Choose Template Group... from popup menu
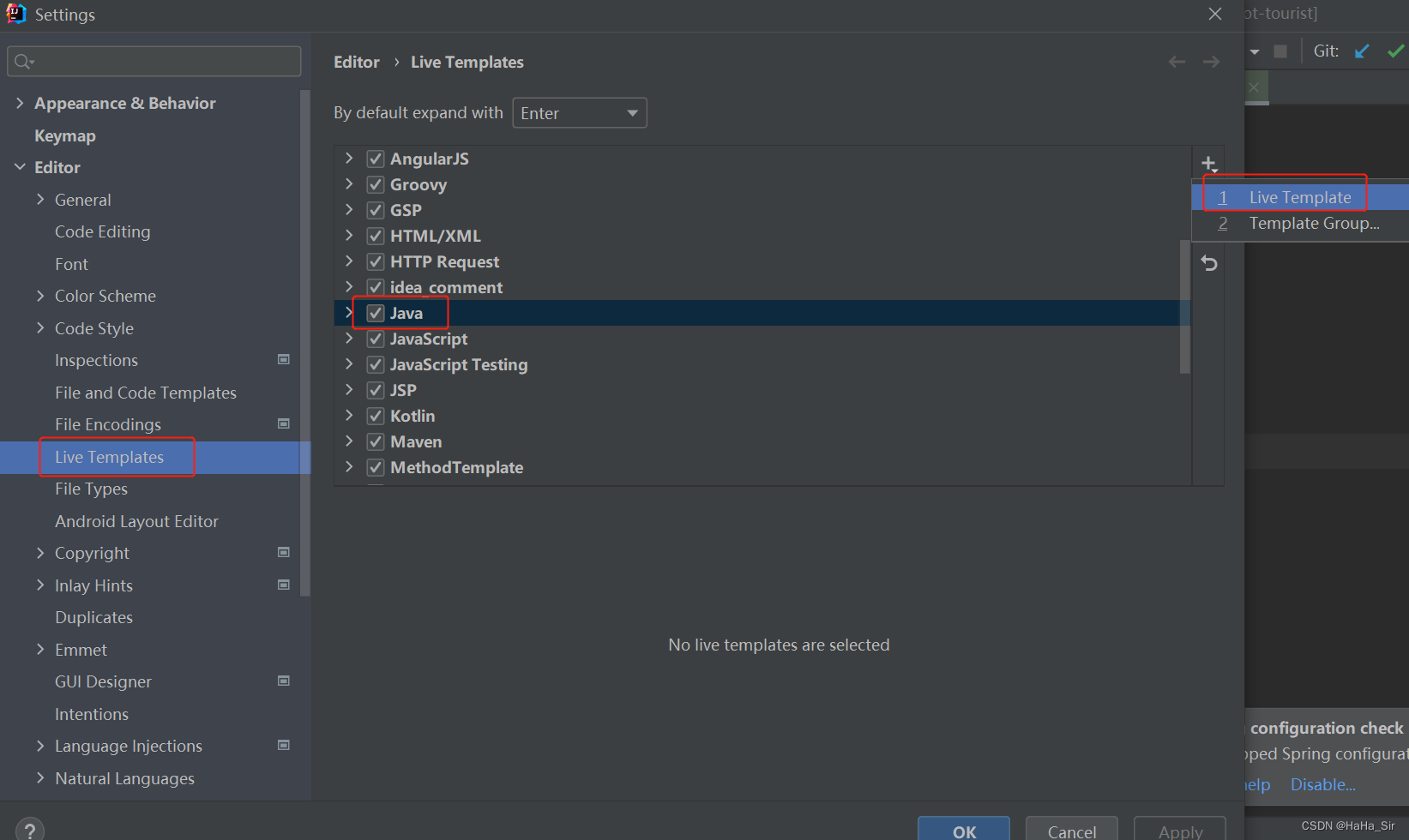Viewport: 1409px width, 840px height. tap(1300, 223)
